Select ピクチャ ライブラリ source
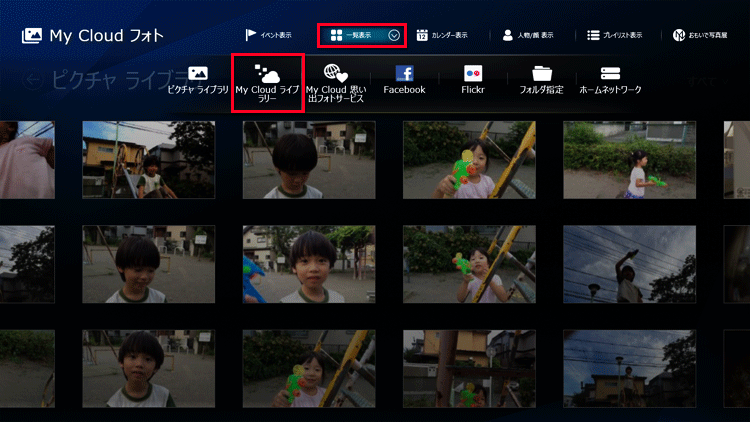This screenshot has width=750, height=422. click(x=198, y=80)
